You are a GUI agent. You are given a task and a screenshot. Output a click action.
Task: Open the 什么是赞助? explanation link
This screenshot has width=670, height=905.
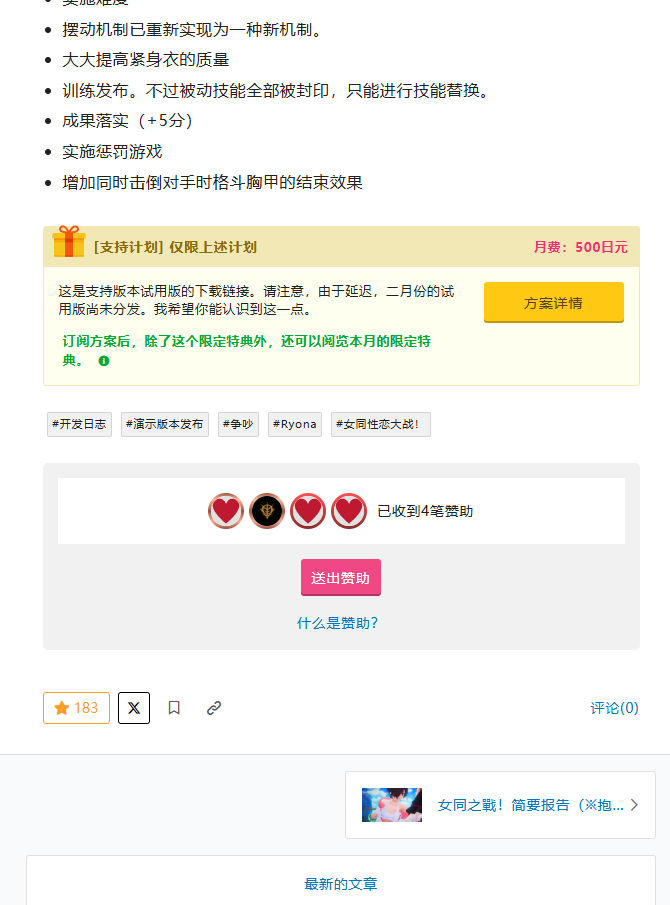[x=338, y=622]
